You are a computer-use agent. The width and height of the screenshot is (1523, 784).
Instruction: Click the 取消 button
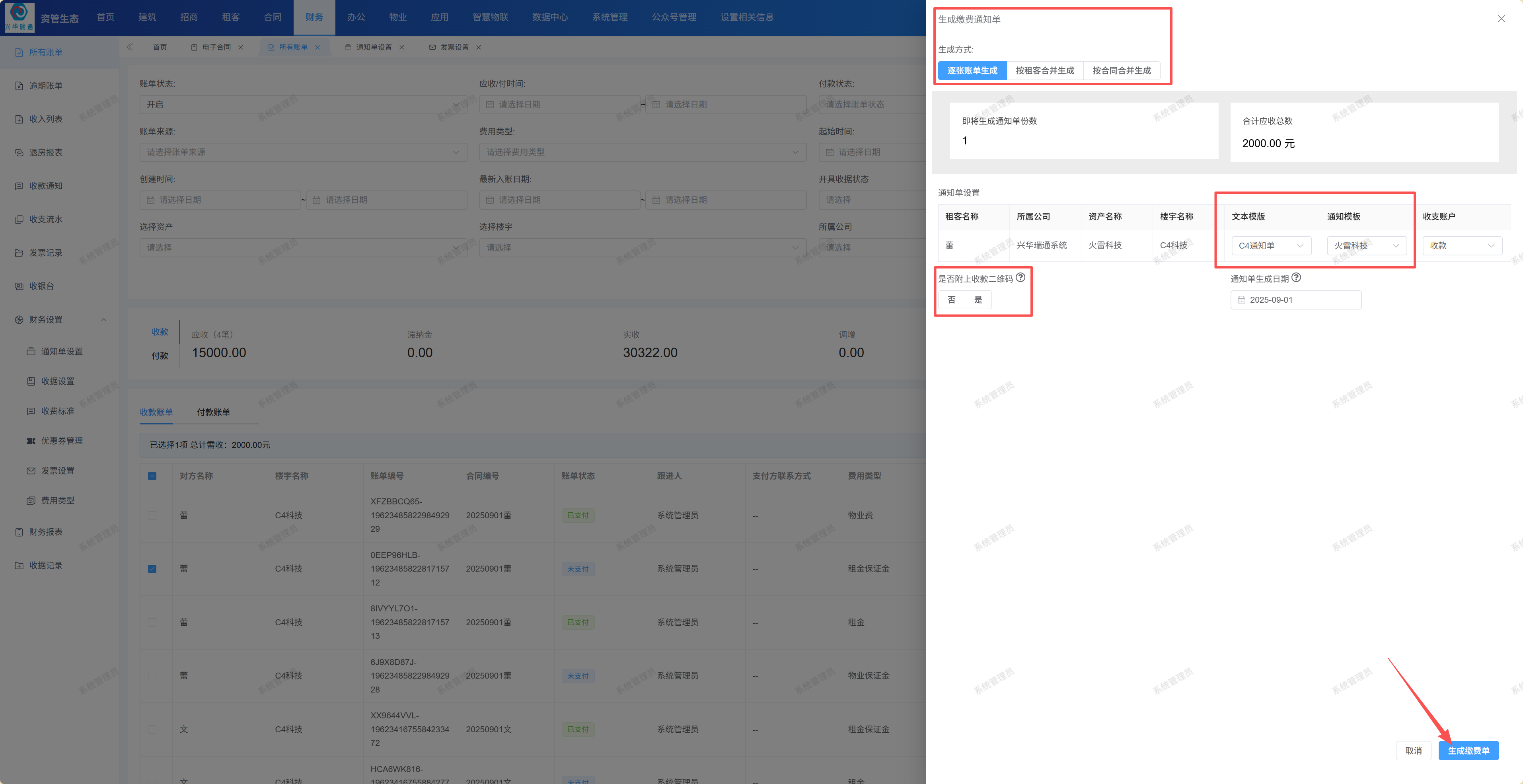pos(1413,750)
